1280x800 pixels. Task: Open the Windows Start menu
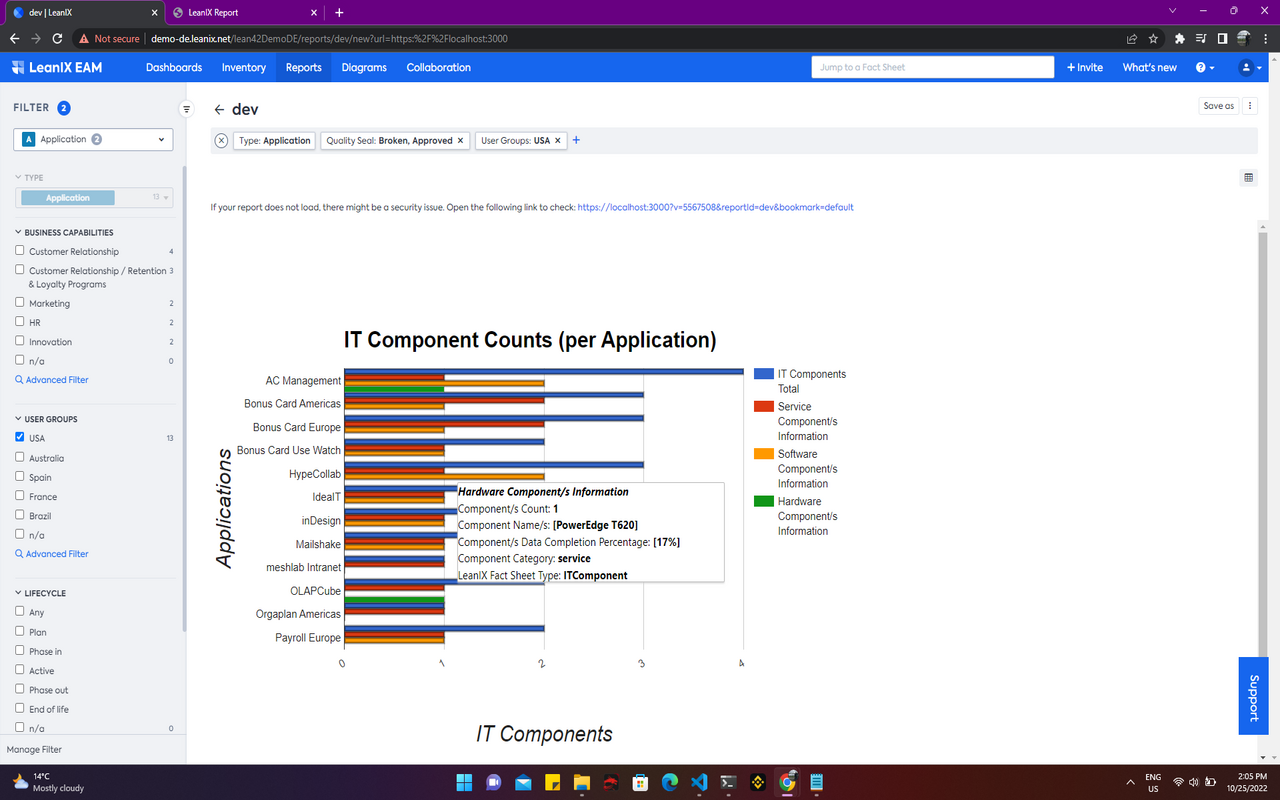pos(464,782)
